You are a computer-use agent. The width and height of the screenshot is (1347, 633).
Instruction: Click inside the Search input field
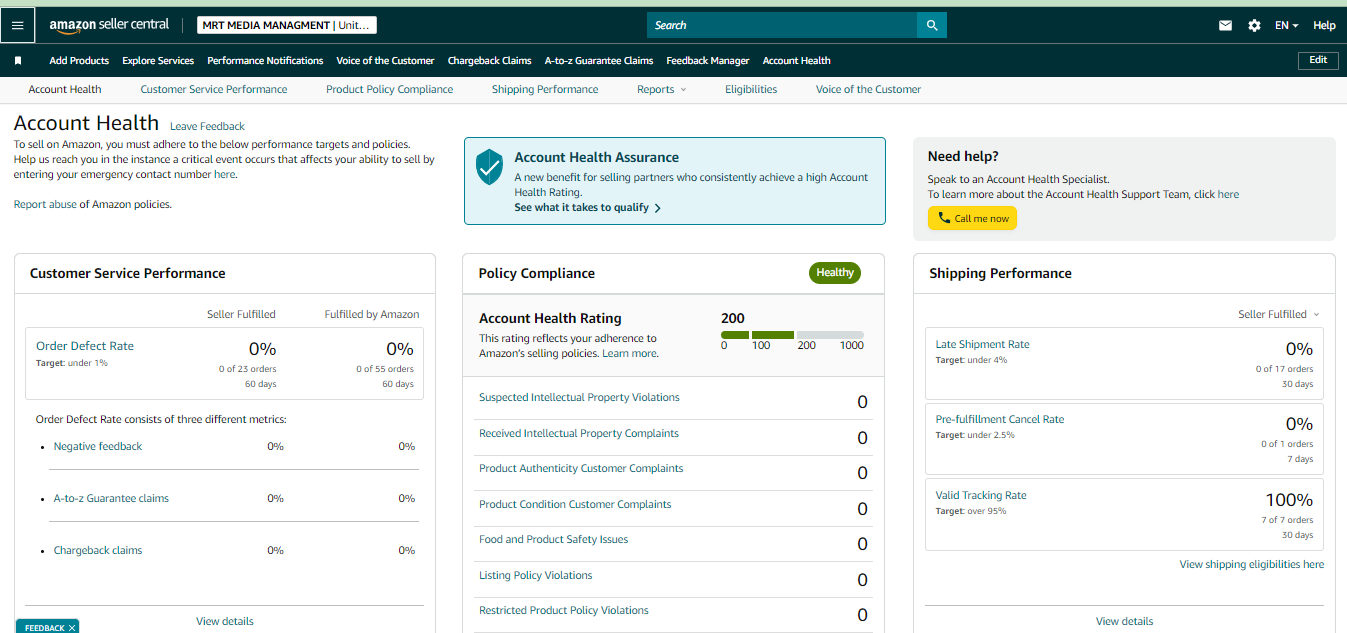tap(782, 25)
